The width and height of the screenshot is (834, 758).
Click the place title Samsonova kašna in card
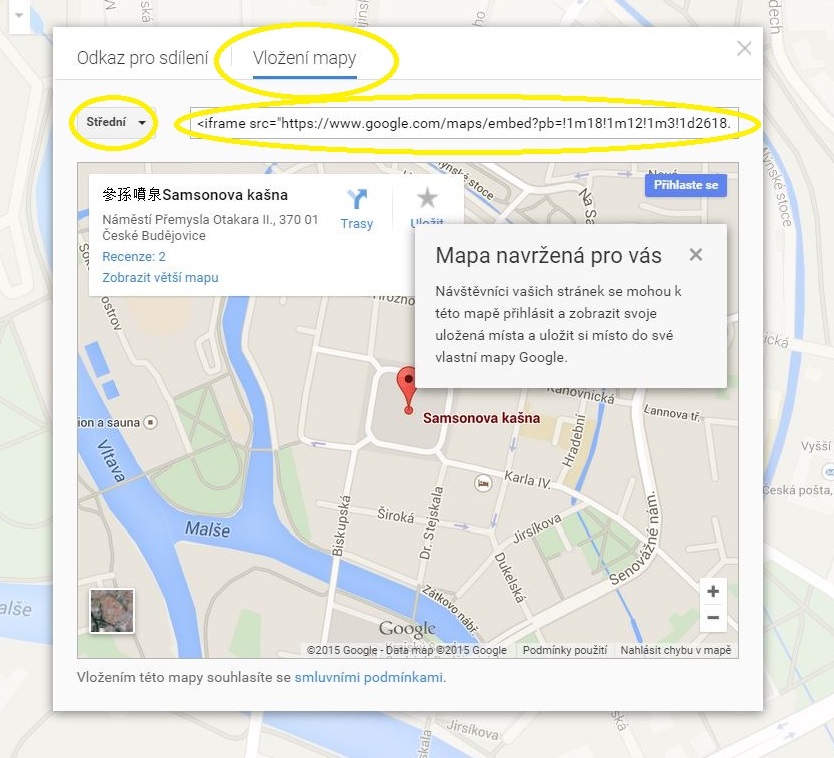pos(195,195)
